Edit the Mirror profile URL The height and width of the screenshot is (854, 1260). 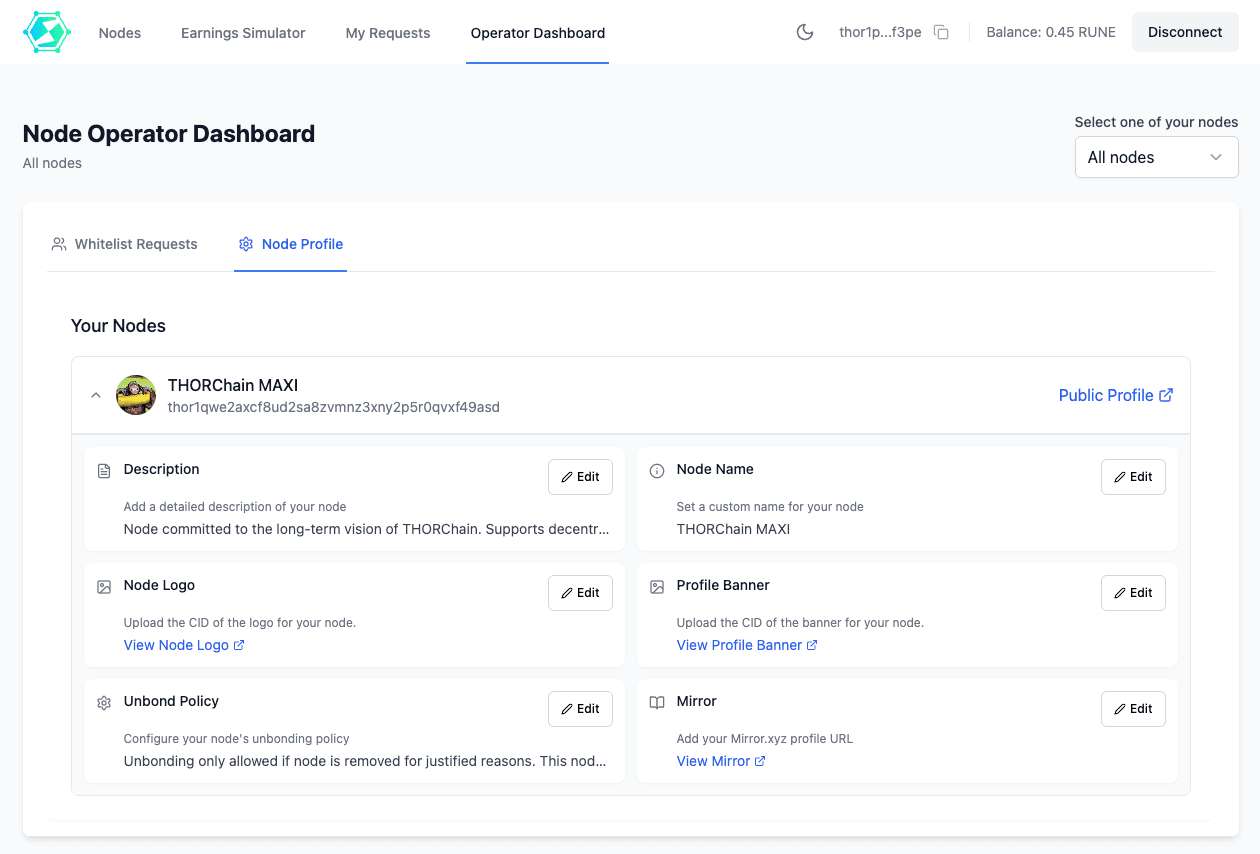[1133, 709]
